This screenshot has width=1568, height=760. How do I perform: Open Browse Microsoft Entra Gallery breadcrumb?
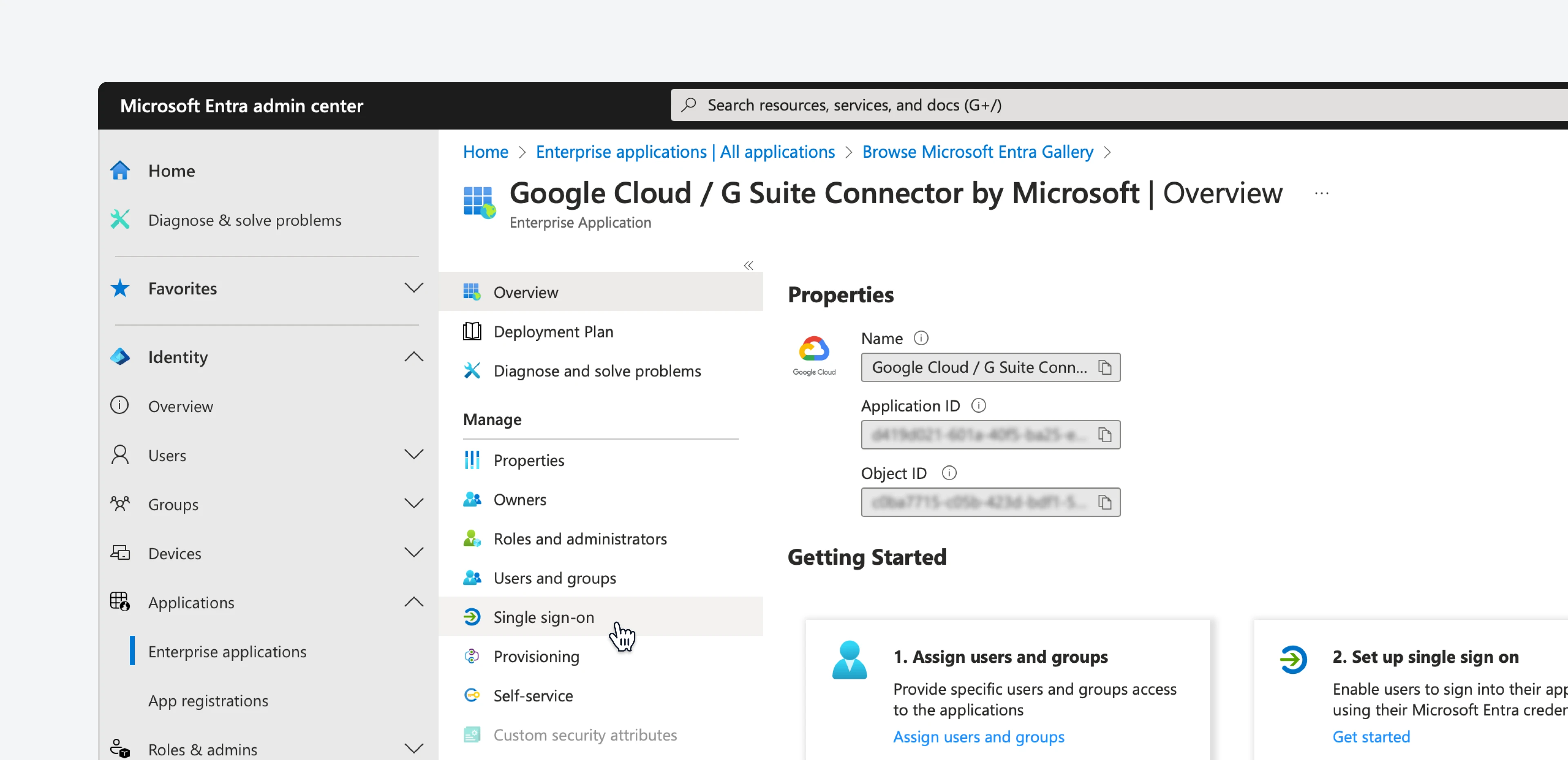tap(978, 152)
